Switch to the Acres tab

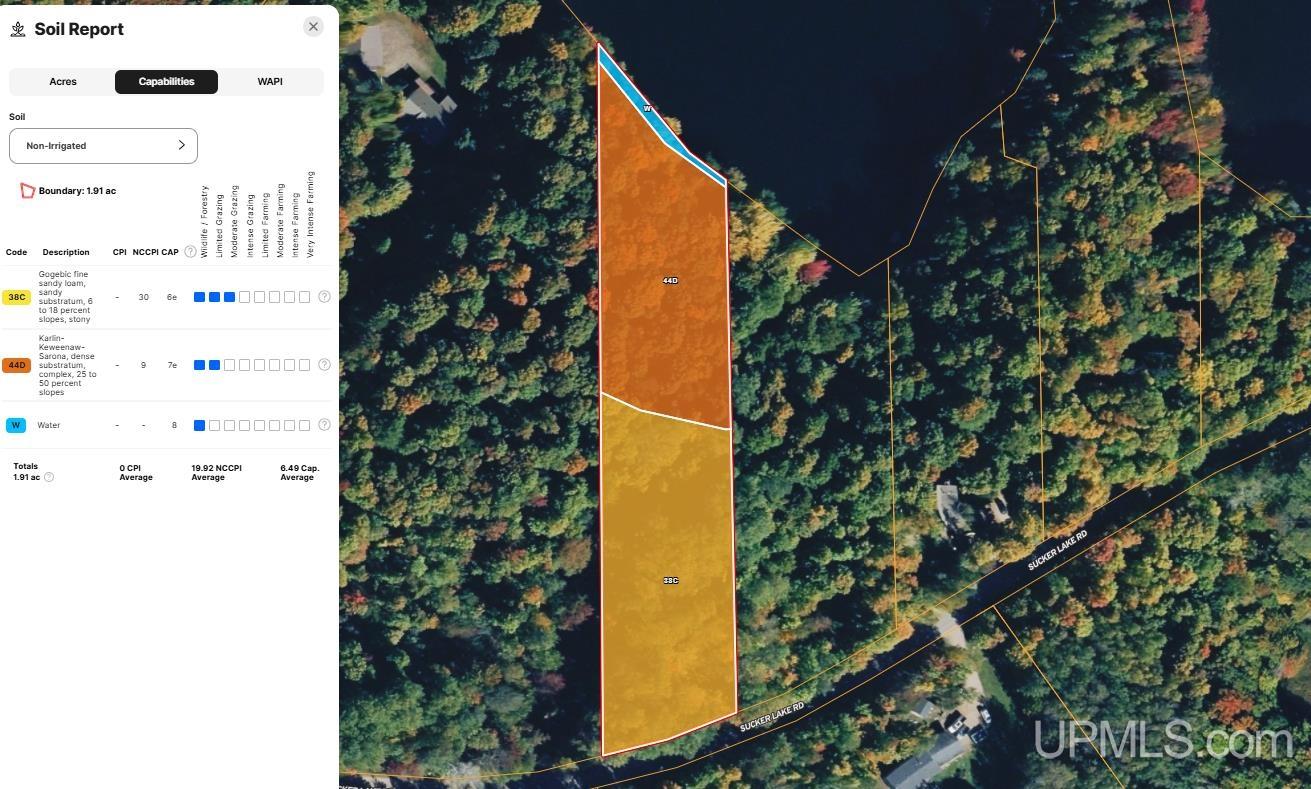(62, 81)
